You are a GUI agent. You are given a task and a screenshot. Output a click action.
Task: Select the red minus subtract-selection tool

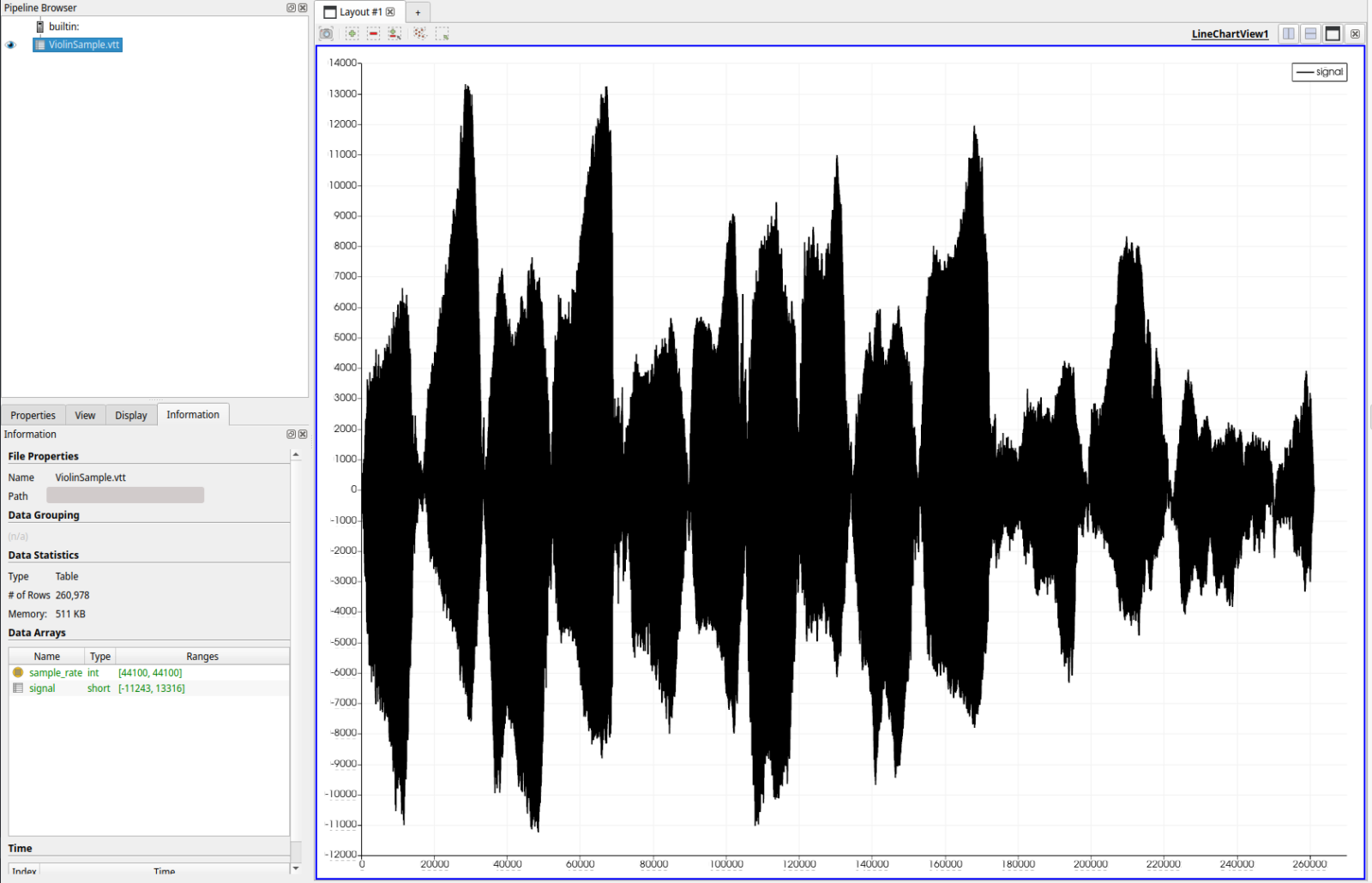[373, 33]
